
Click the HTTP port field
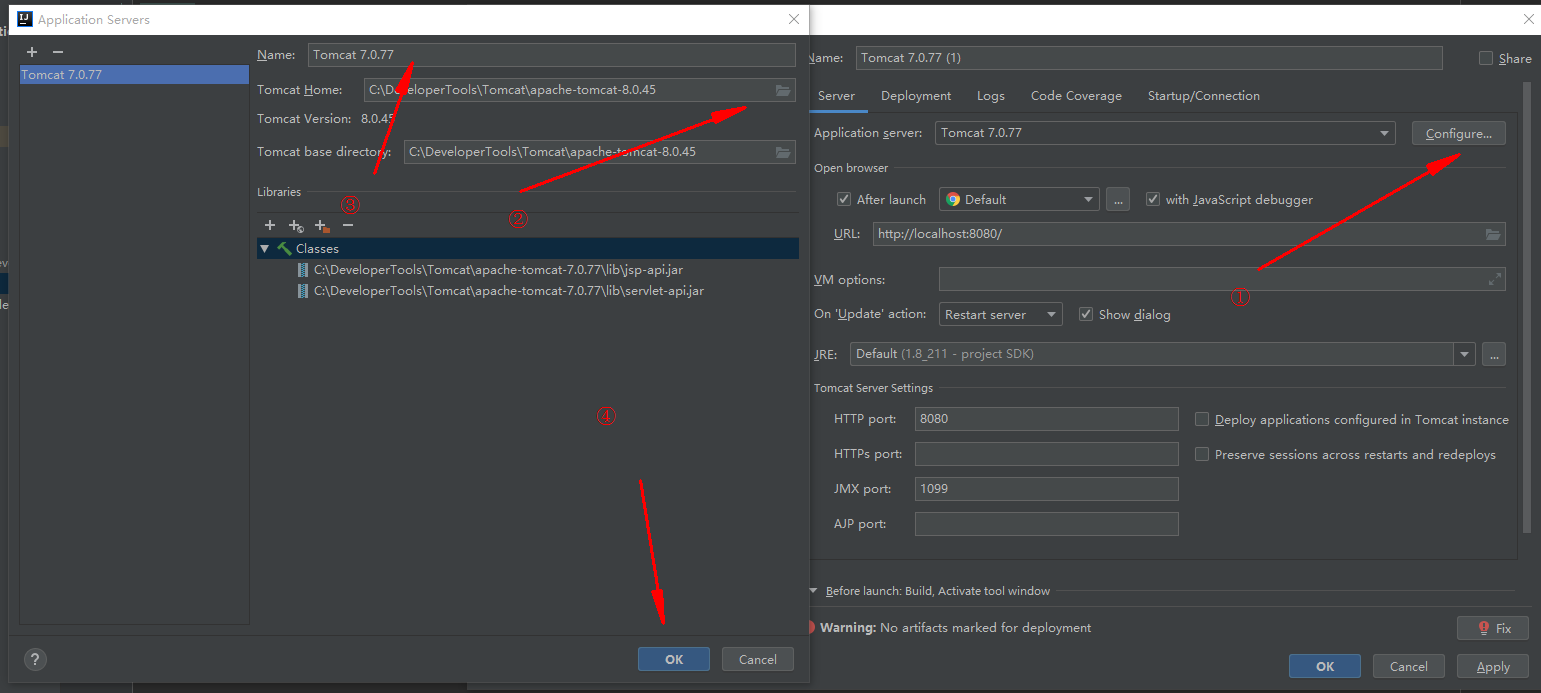coord(1047,419)
